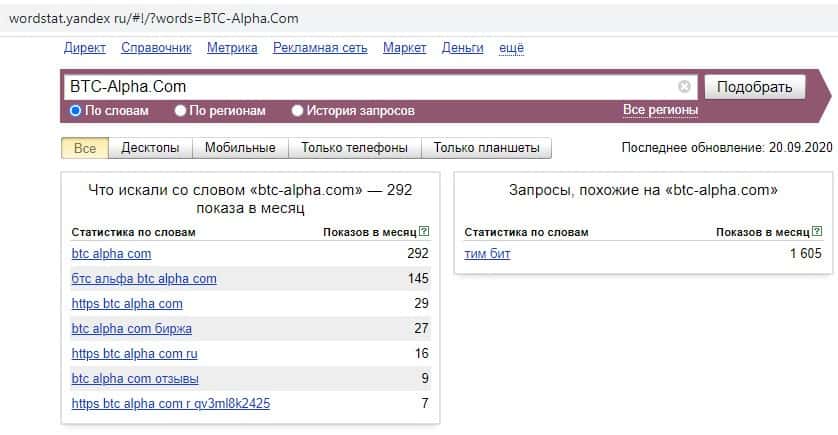The width and height of the screenshot is (838, 435).
Task: Select the По регионам radio option
Action: tap(181, 111)
